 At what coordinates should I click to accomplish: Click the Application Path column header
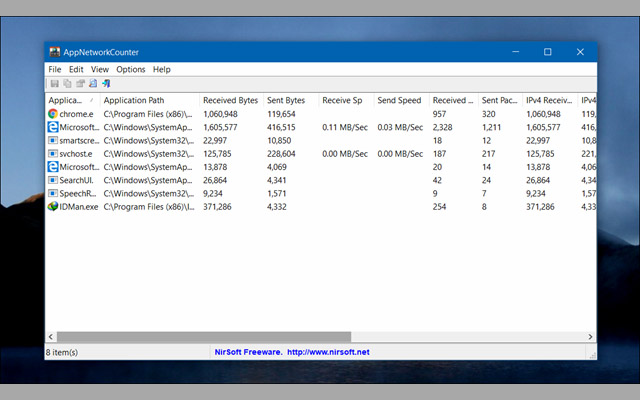(148, 100)
